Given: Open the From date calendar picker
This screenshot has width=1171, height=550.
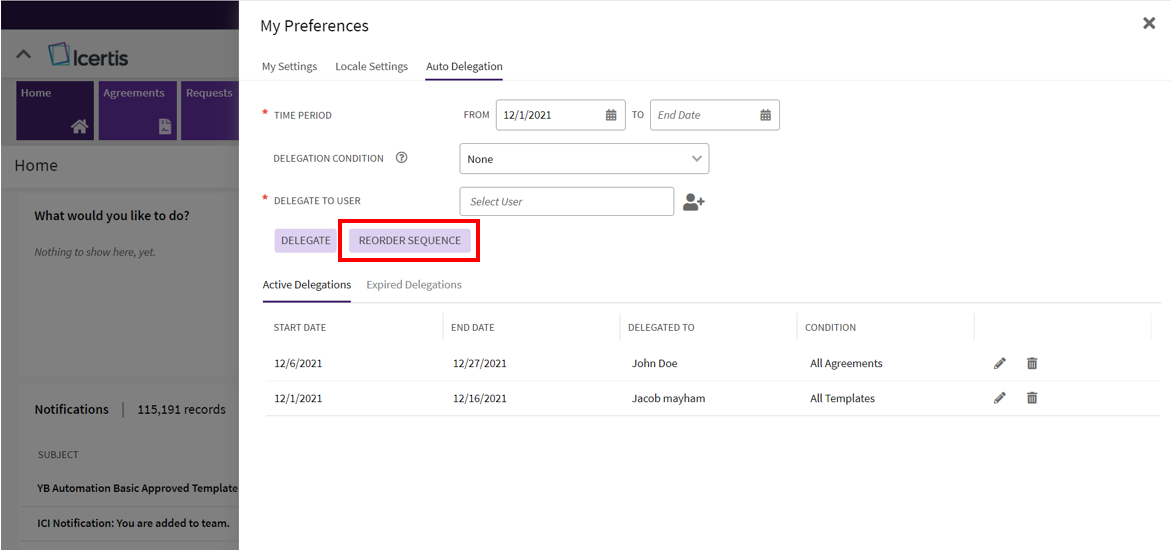Looking at the screenshot, I should click(611, 115).
